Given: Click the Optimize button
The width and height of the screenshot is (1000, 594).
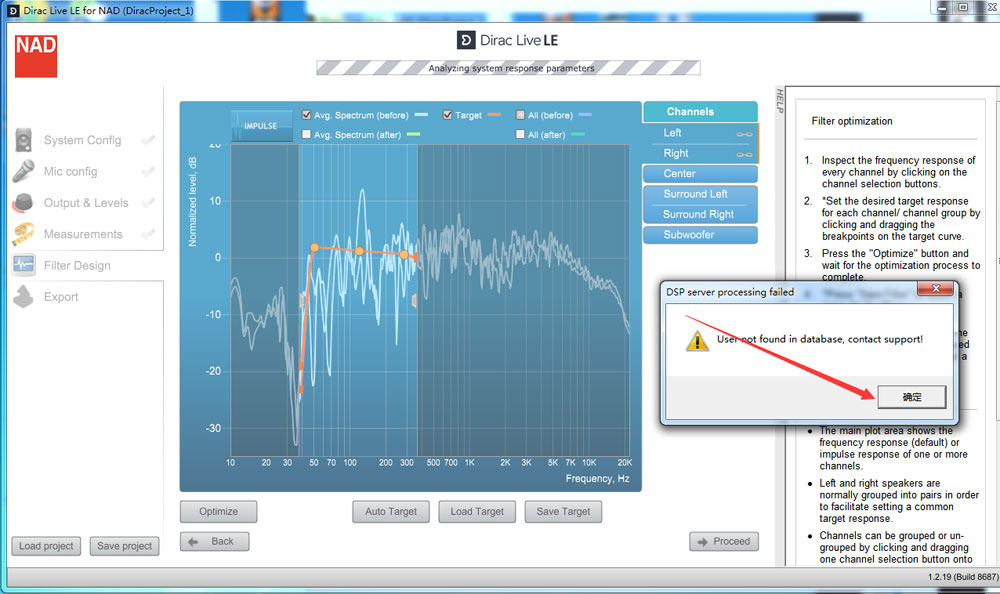Looking at the screenshot, I should pos(218,512).
